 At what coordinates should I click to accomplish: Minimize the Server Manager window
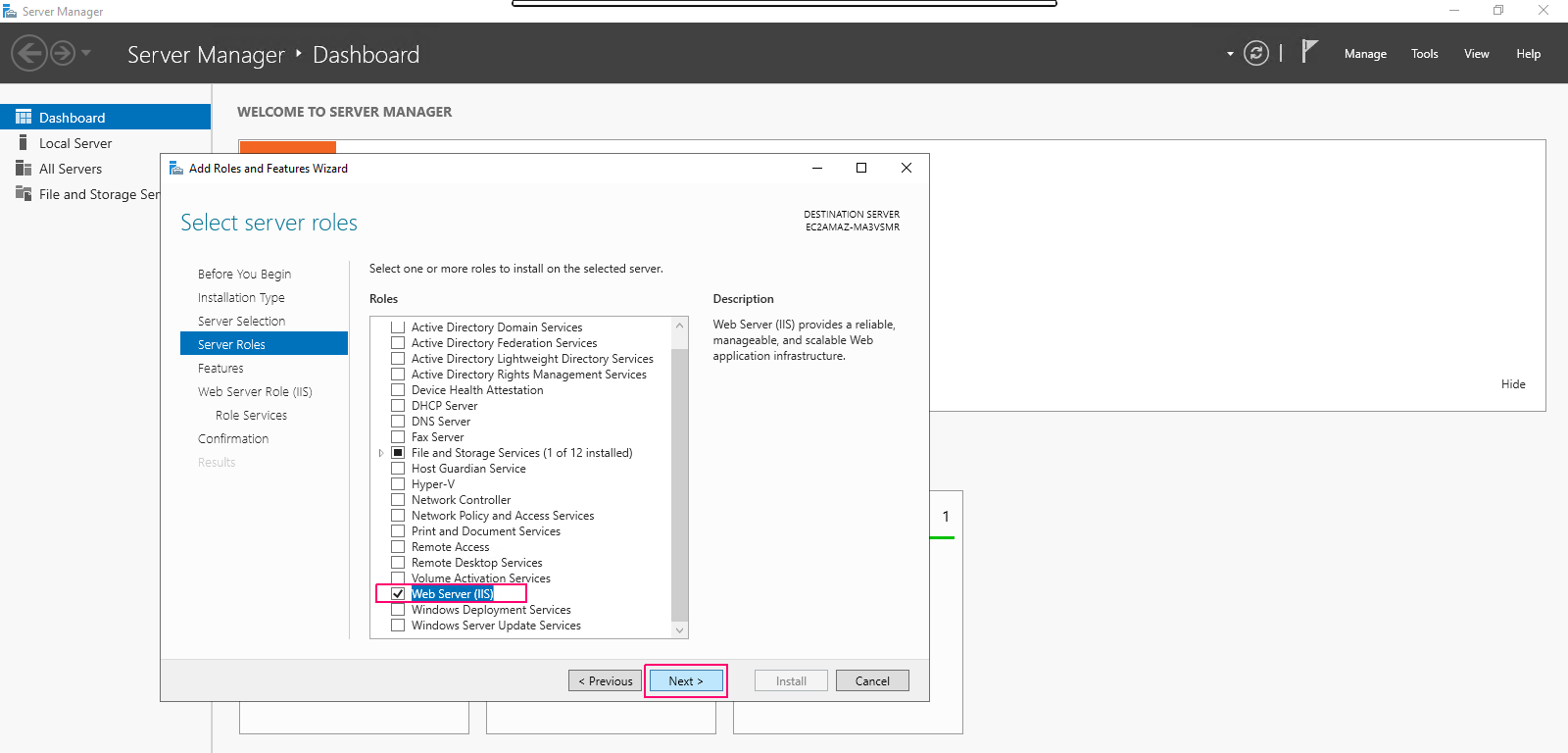[x=1454, y=11]
